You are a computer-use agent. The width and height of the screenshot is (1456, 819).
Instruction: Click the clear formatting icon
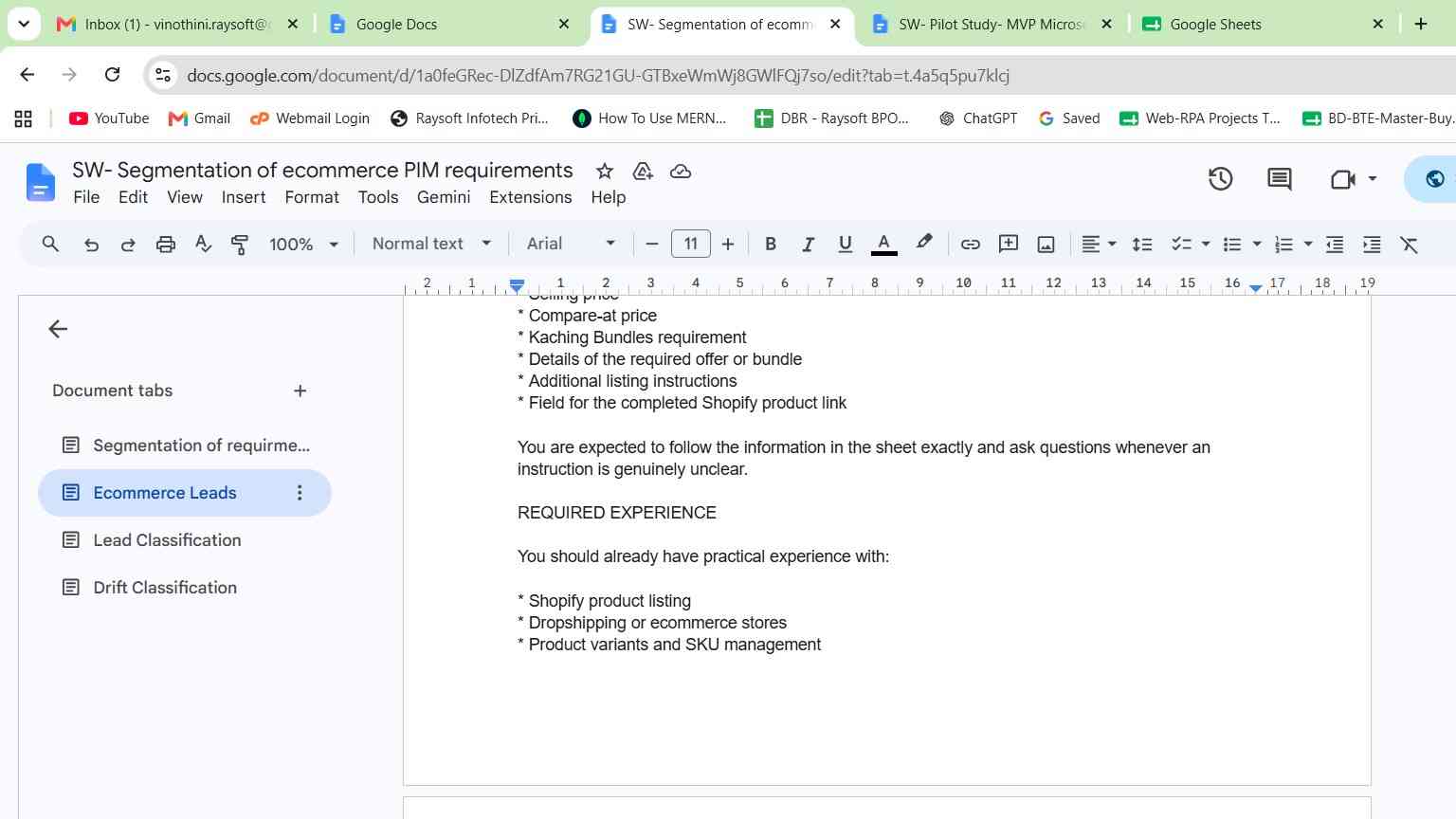click(x=1410, y=244)
